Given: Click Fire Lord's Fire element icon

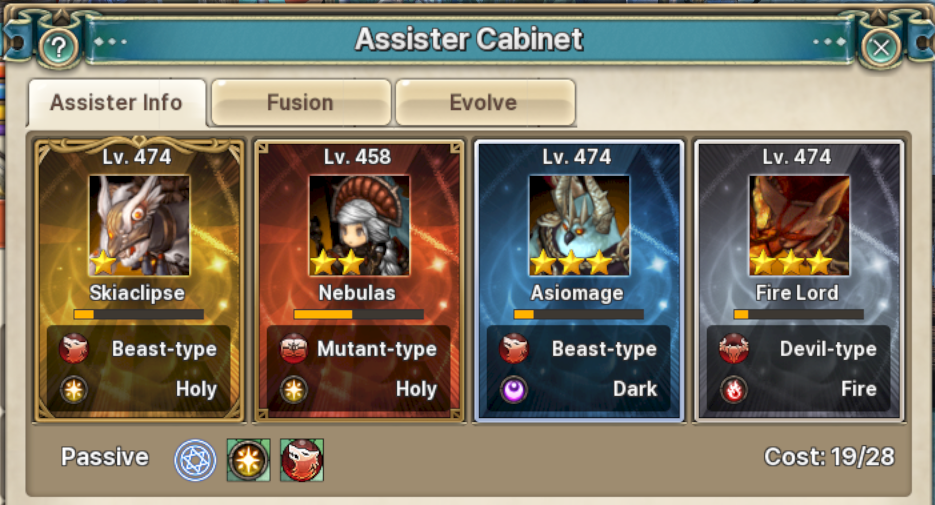Looking at the screenshot, I should (734, 390).
